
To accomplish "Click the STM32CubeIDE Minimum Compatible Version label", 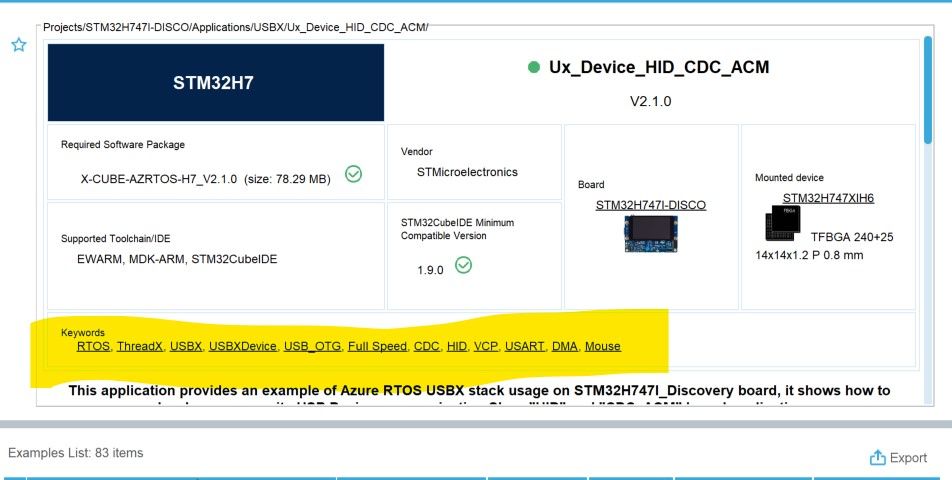I will 457,229.
